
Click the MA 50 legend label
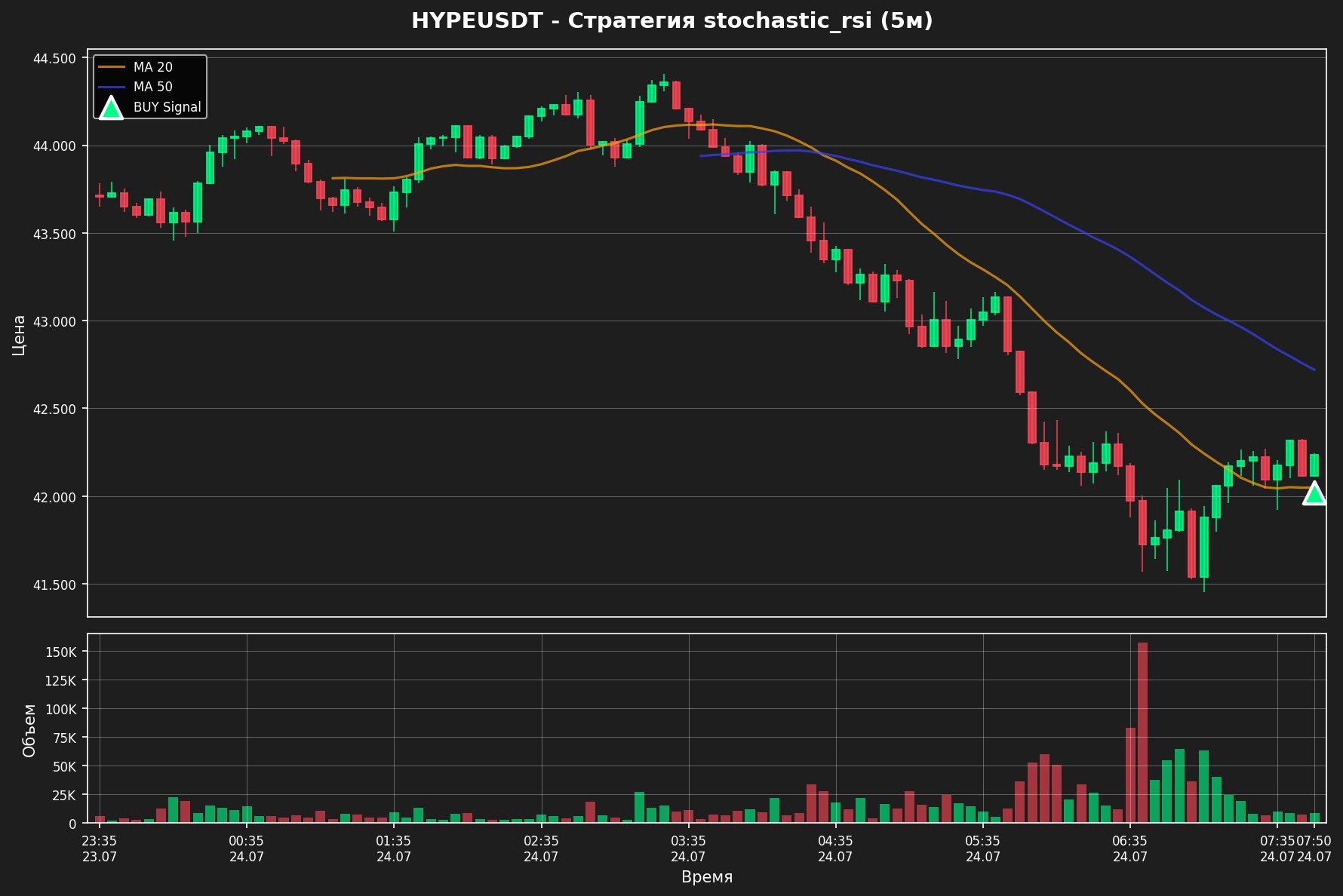click(153, 87)
